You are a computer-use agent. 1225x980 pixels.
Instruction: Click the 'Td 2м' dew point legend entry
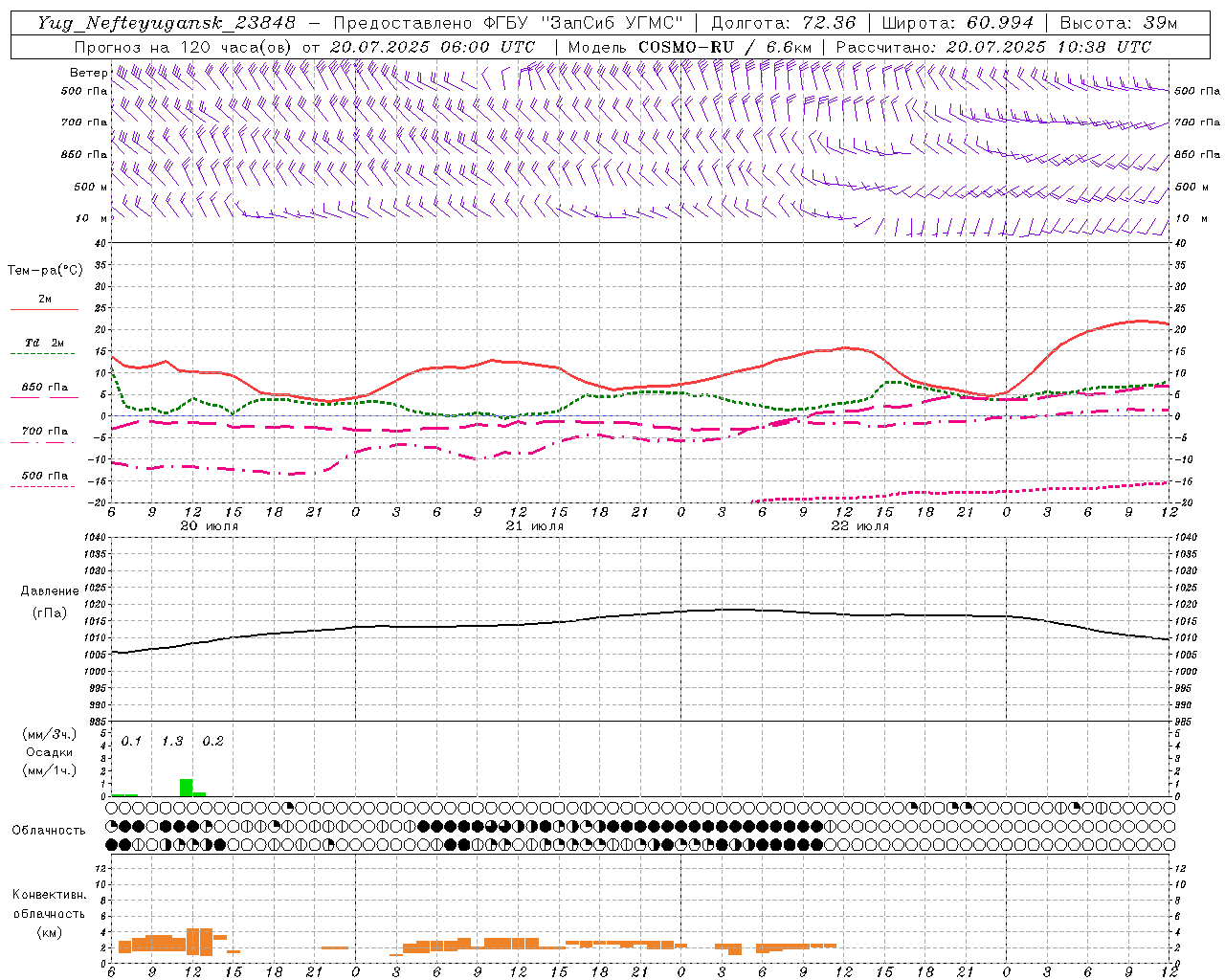[x=44, y=343]
